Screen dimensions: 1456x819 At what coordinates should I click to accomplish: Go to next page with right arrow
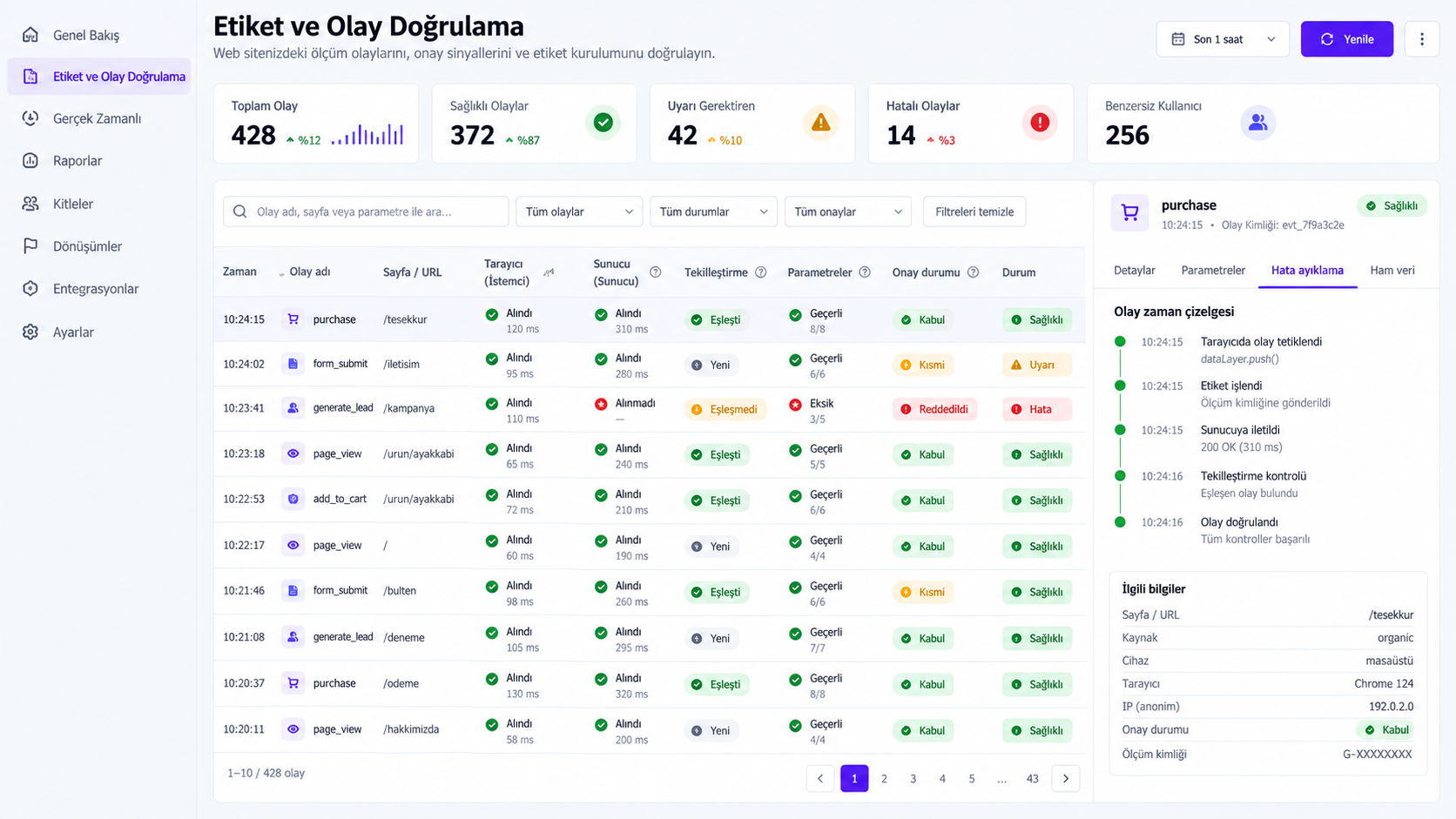[x=1066, y=779]
